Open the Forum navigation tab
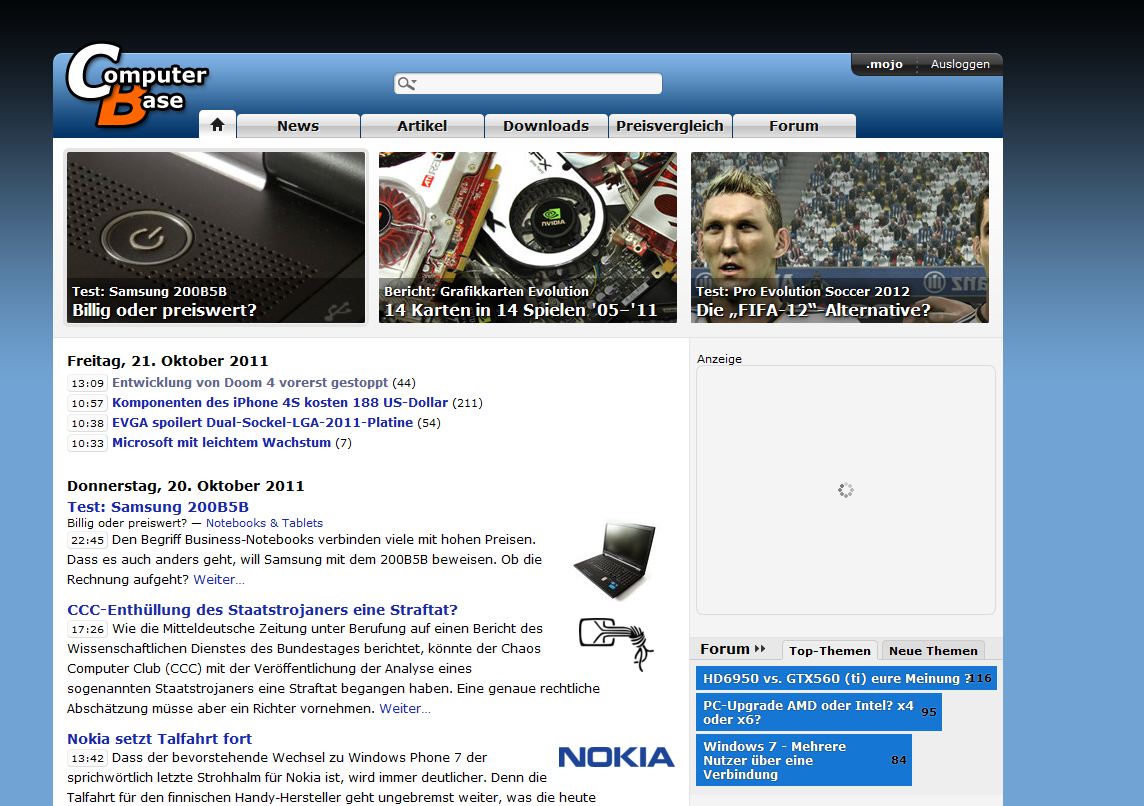Viewport: 1144px width, 806px height. pos(794,125)
